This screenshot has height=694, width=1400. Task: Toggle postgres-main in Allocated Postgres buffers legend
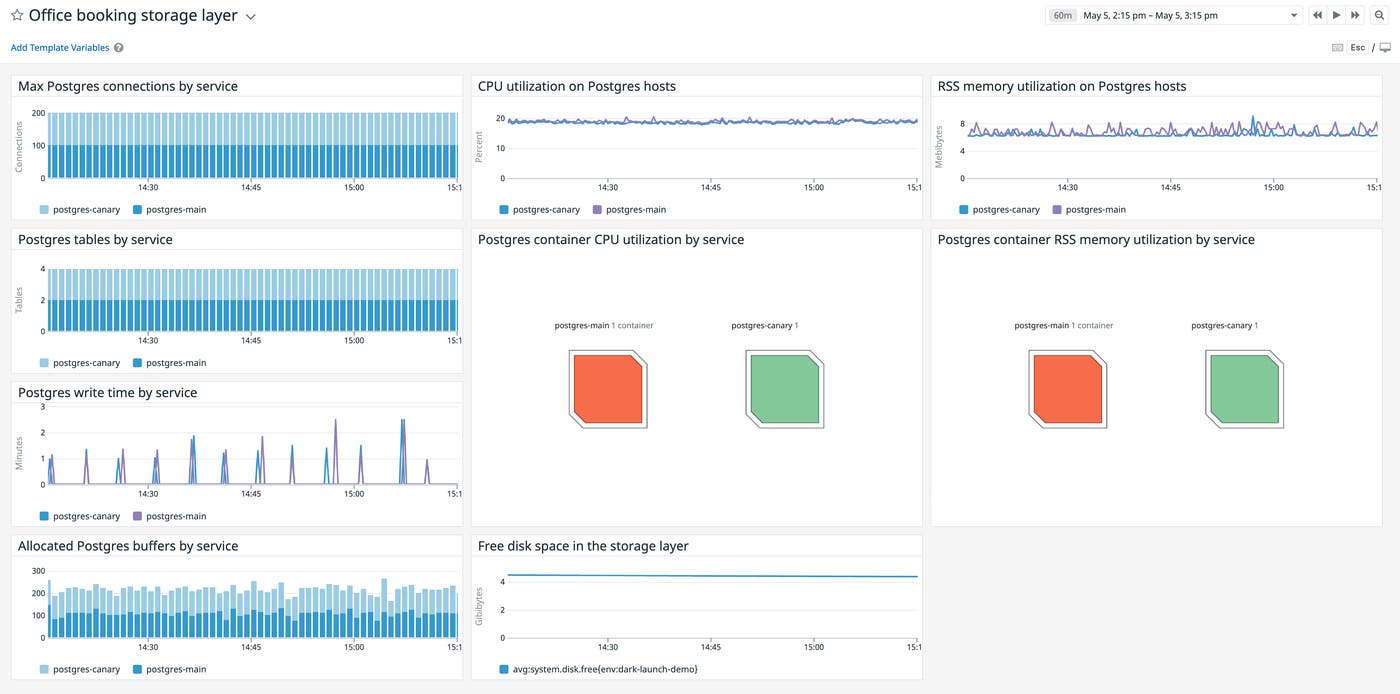(169, 670)
